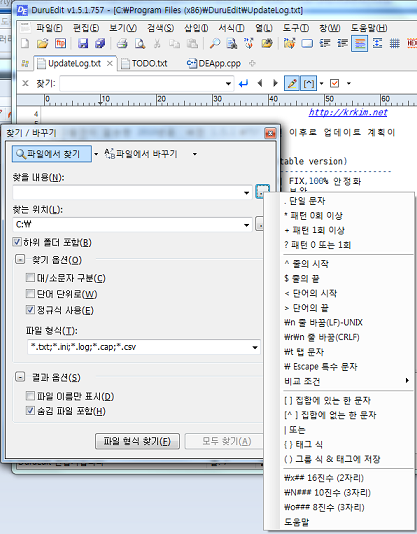Go to previous match with left arrow

coord(260,83)
